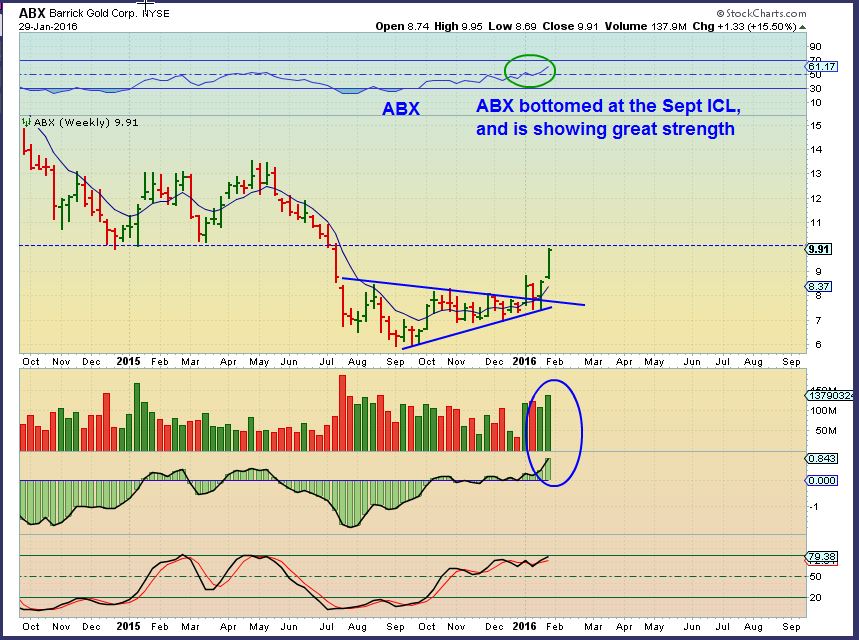Viewport: 859px width, 640px height.
Task: Click the 11 price level on the right axis
Action: (816, 222)
